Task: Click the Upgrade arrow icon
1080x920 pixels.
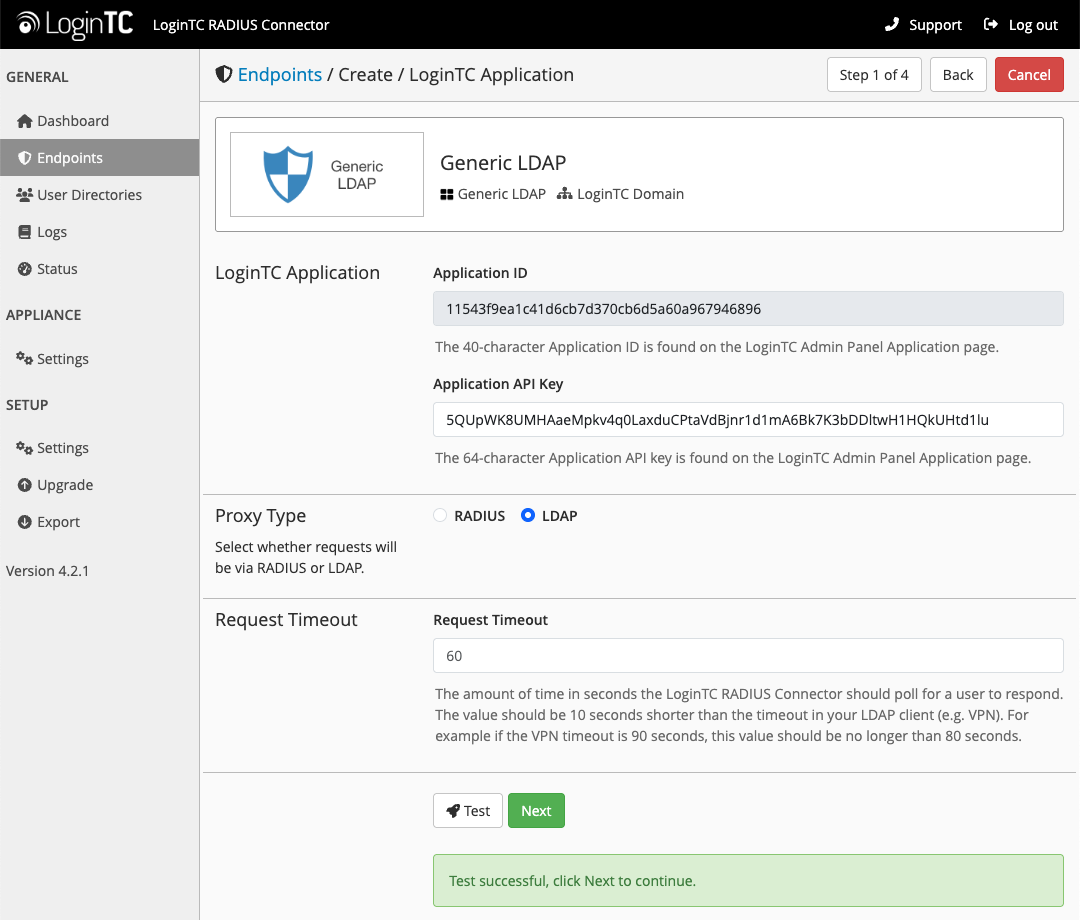Action: pyautogui.click(x=25, y=485)
